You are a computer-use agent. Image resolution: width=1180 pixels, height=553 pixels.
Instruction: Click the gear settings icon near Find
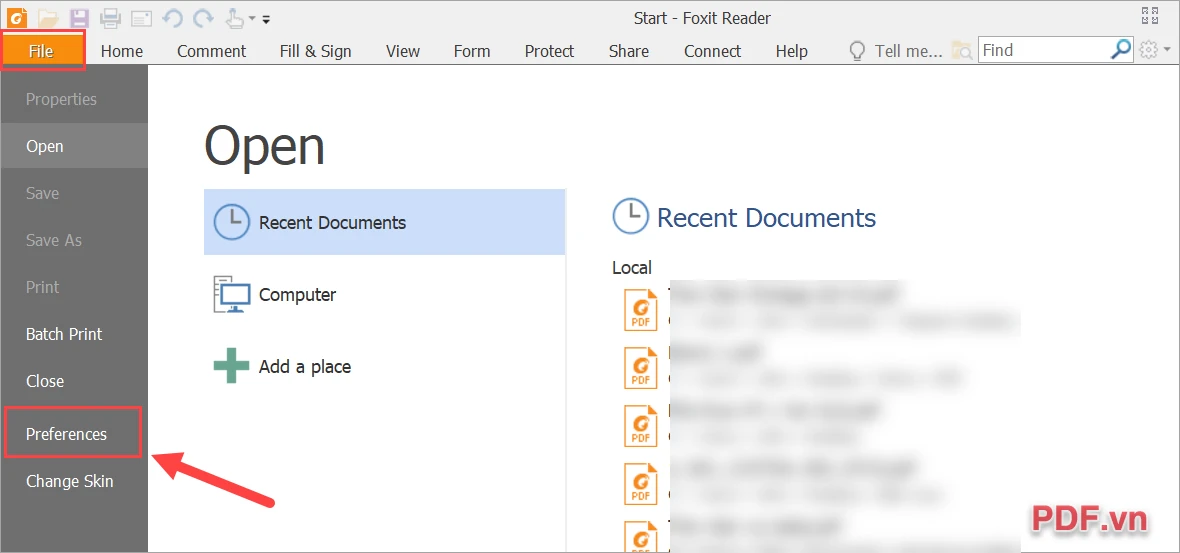(1148, 50)
